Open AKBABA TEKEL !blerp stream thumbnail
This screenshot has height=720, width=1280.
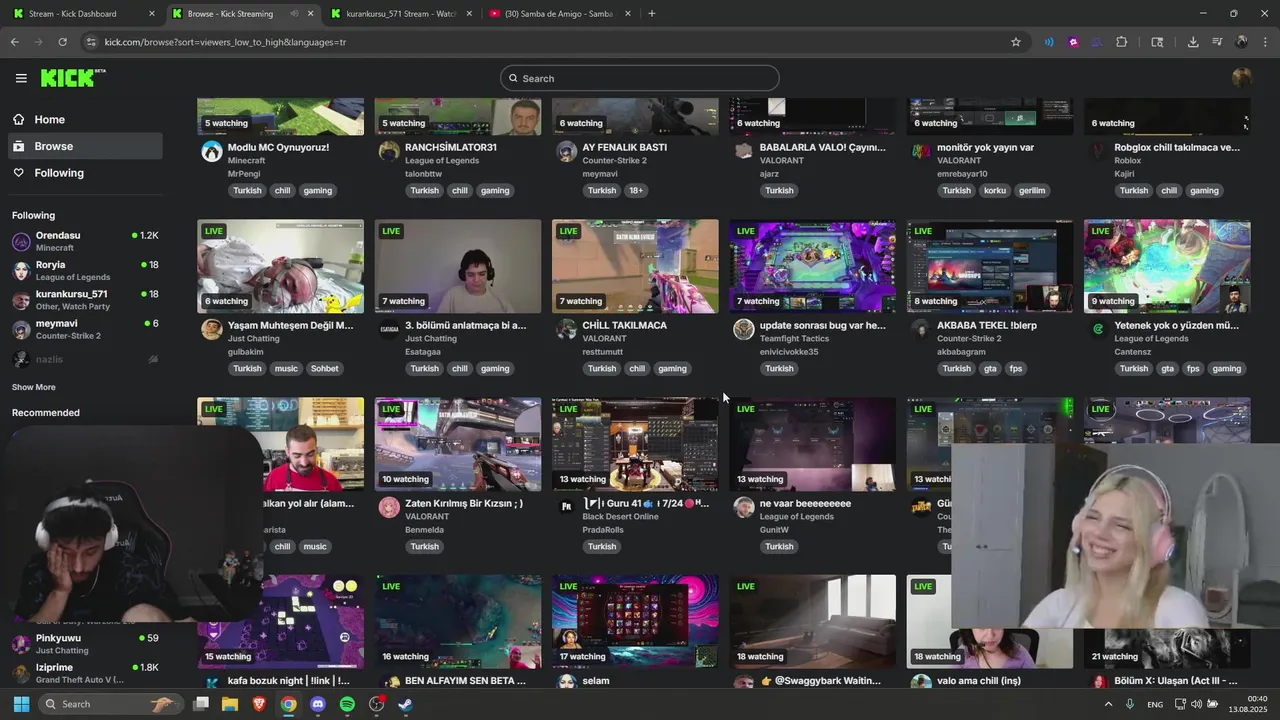(990, 266)
